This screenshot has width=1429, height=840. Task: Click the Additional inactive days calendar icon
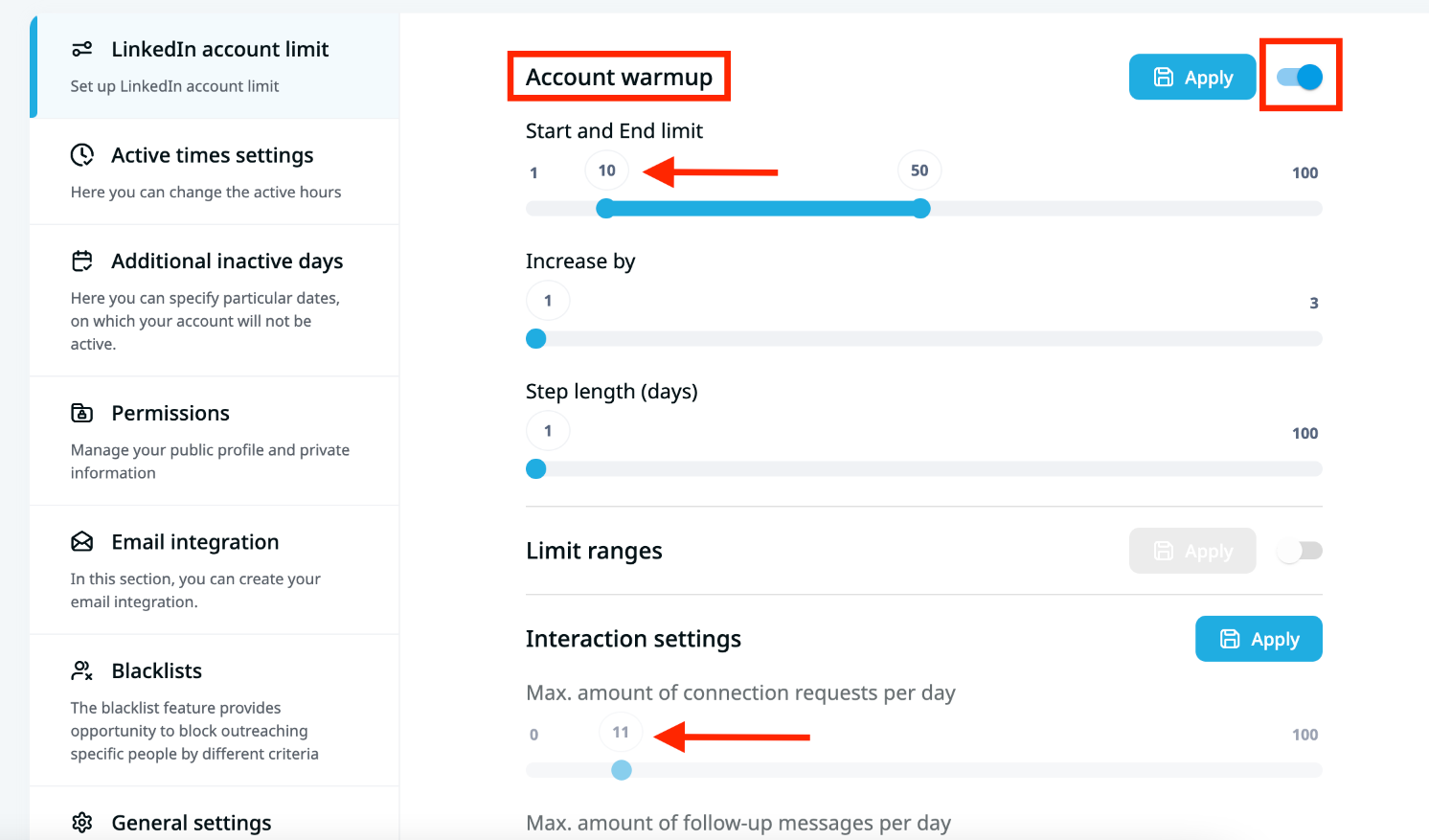pos(82,261)
